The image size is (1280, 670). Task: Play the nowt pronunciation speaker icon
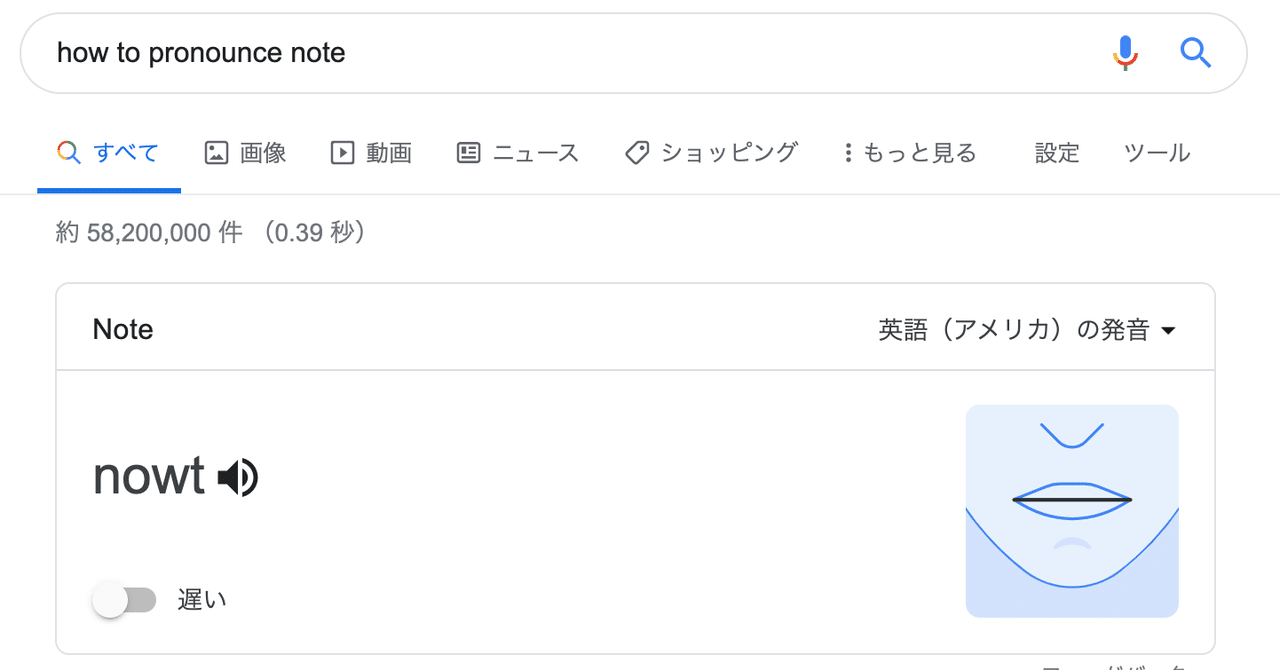click(238, 478)
